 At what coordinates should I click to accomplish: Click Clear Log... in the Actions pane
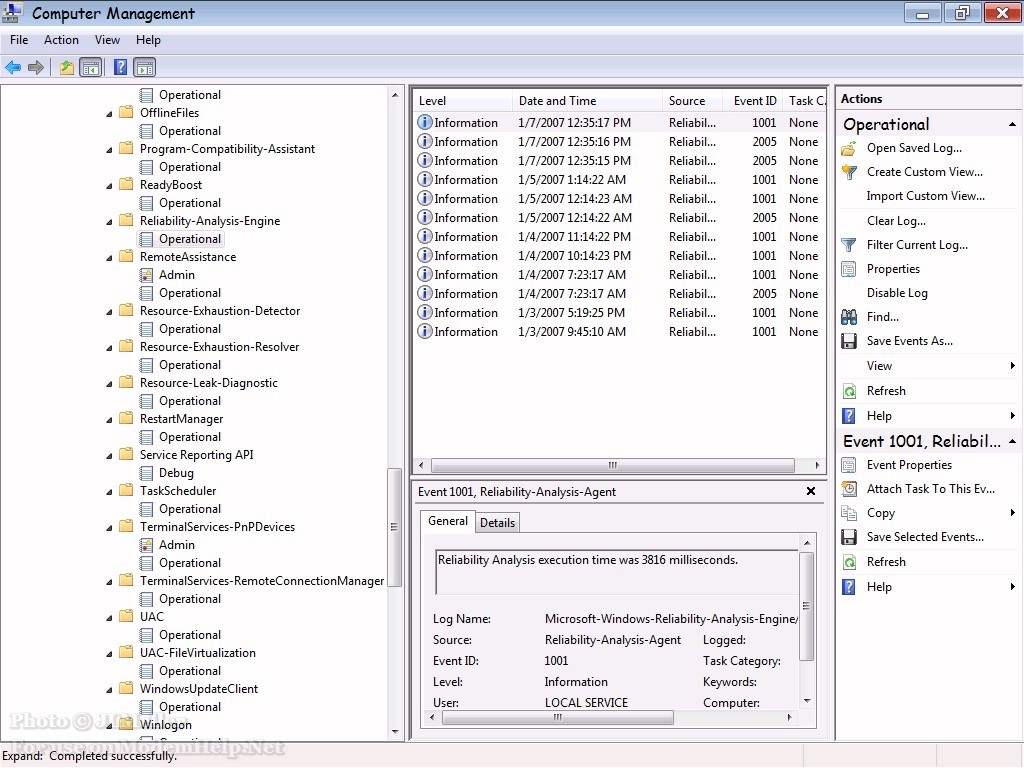(896, 221)
